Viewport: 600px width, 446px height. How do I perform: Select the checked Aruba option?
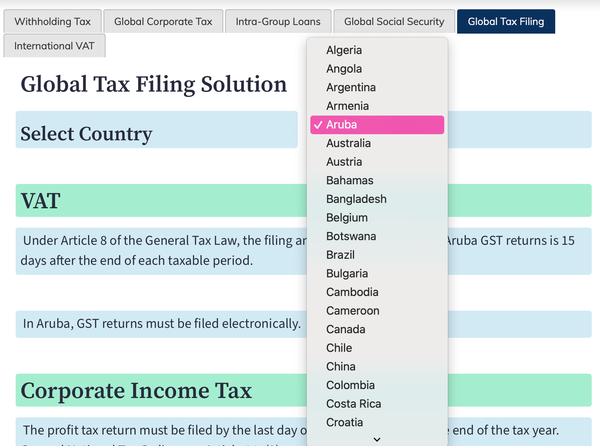click(x=377, y=125)
